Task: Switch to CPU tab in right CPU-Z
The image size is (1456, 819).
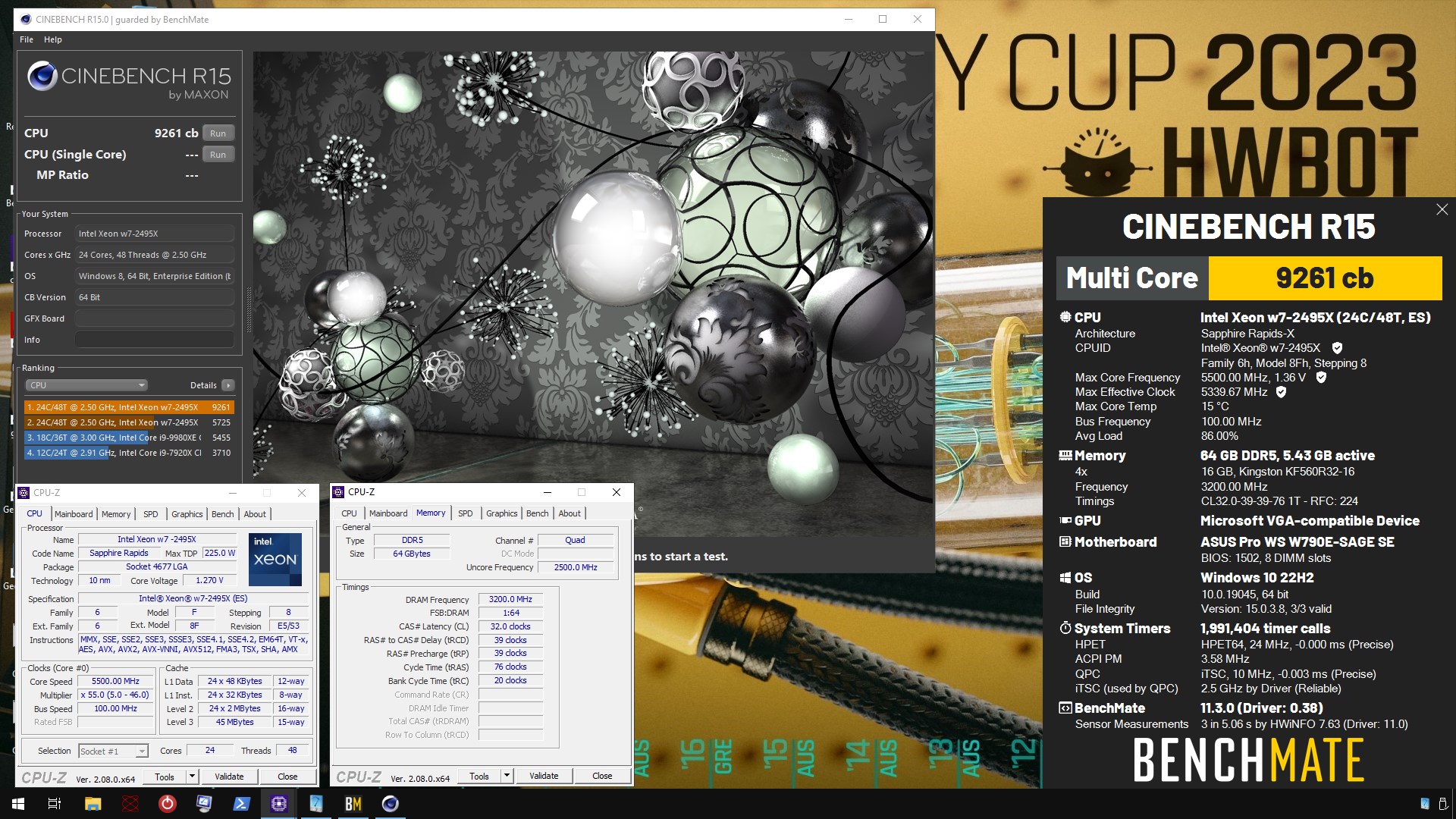Action: tap(349, 513)
